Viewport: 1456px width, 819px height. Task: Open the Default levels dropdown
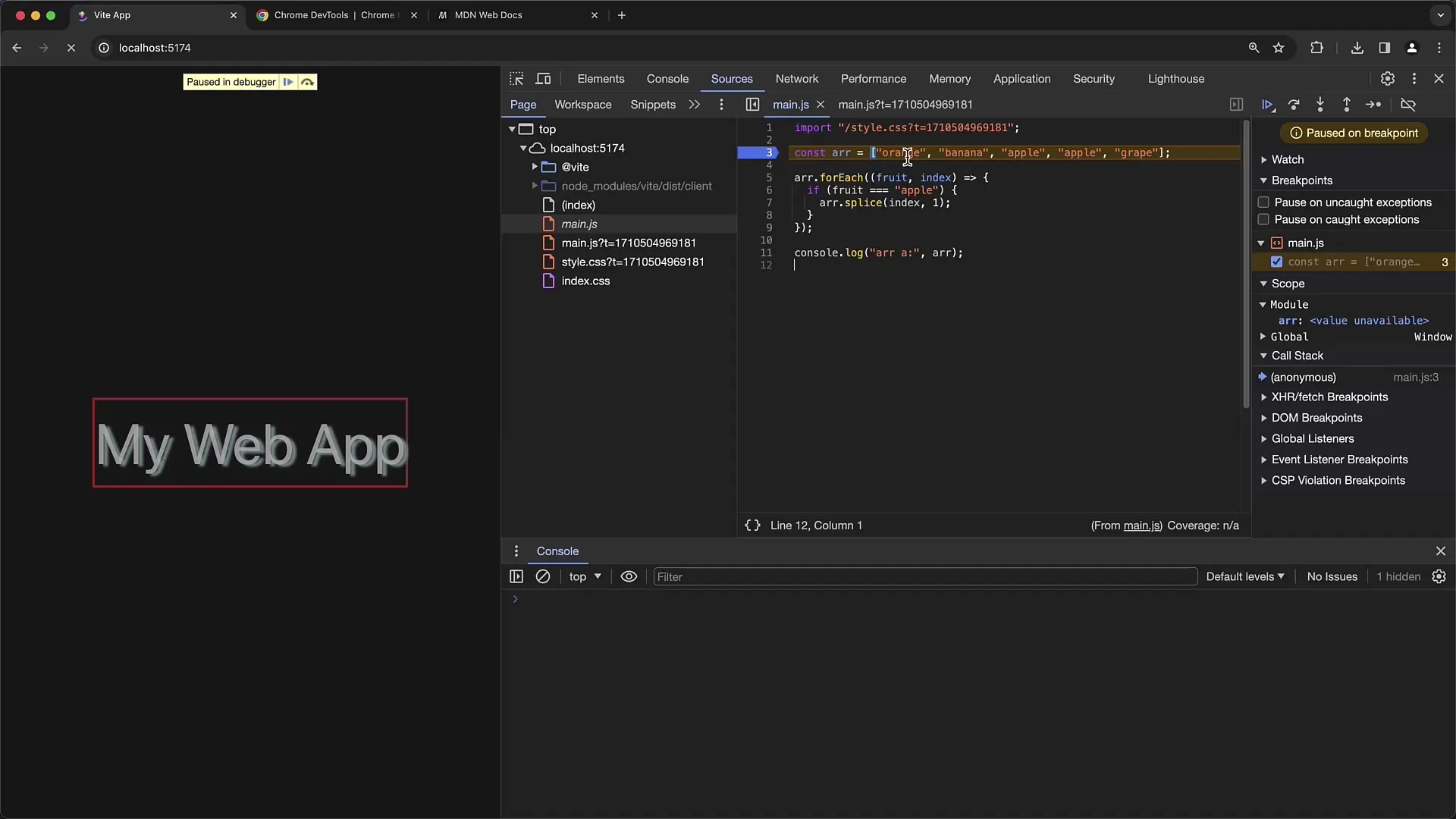[x=1245, y=577]
